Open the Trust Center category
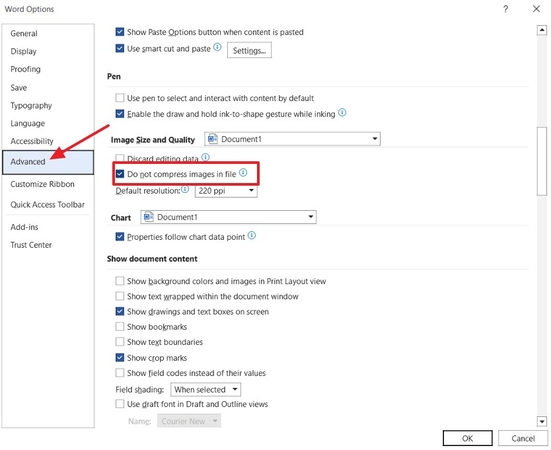 [x=31, y=245]
